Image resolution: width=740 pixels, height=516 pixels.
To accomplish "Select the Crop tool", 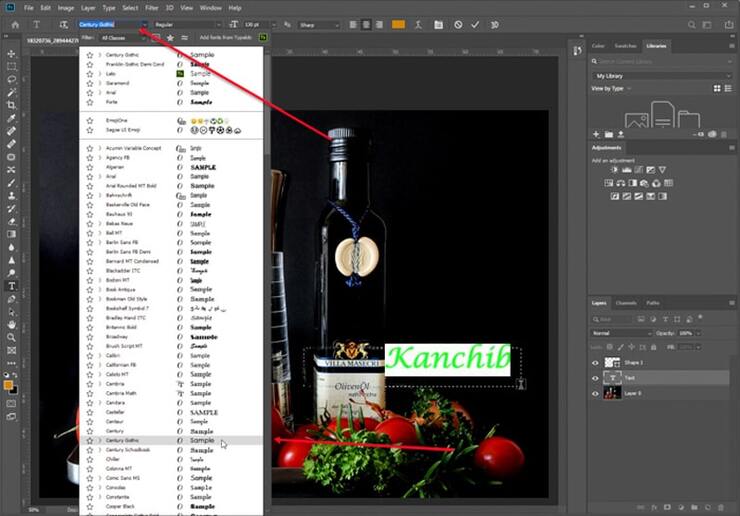I will 13,104.
